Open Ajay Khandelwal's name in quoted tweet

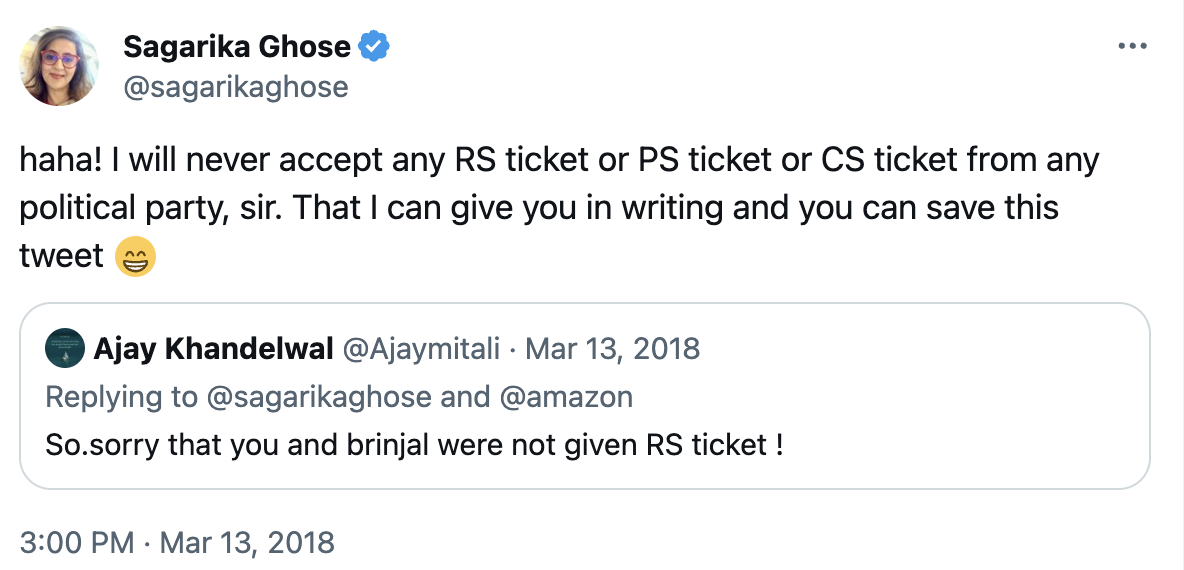pos(213,349)
